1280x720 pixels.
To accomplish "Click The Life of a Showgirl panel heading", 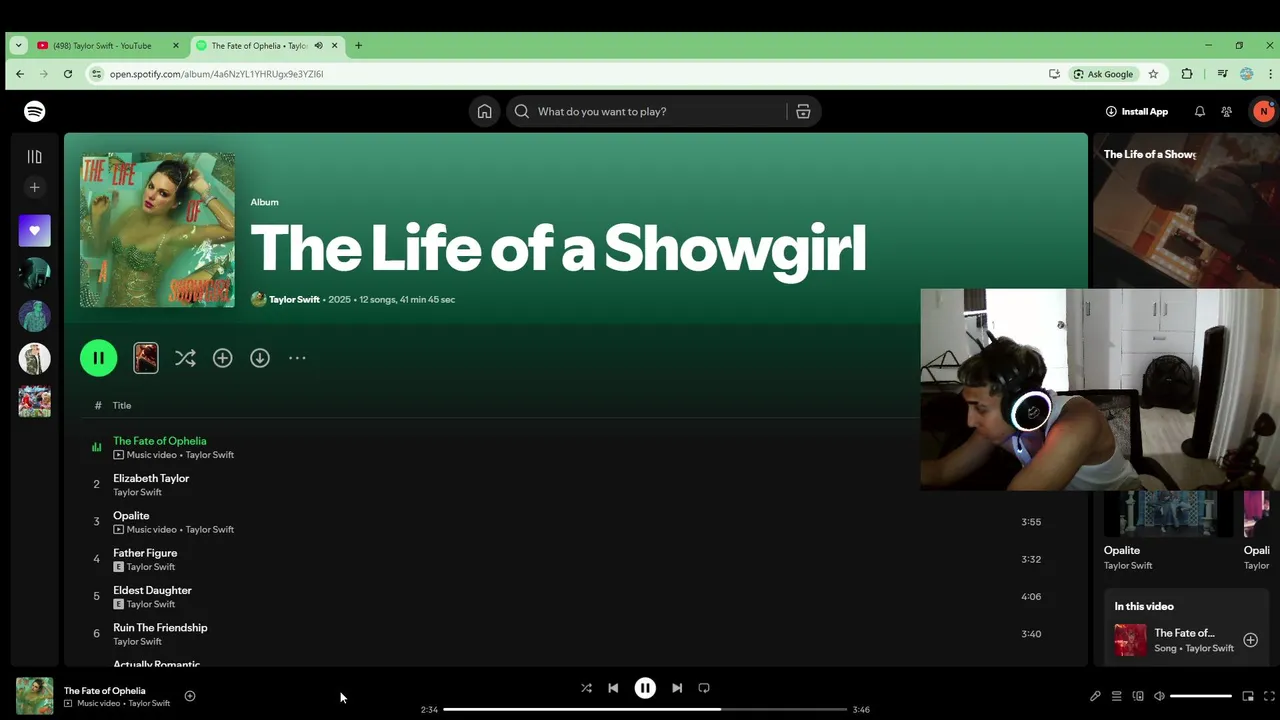I will click(1150, 154).
